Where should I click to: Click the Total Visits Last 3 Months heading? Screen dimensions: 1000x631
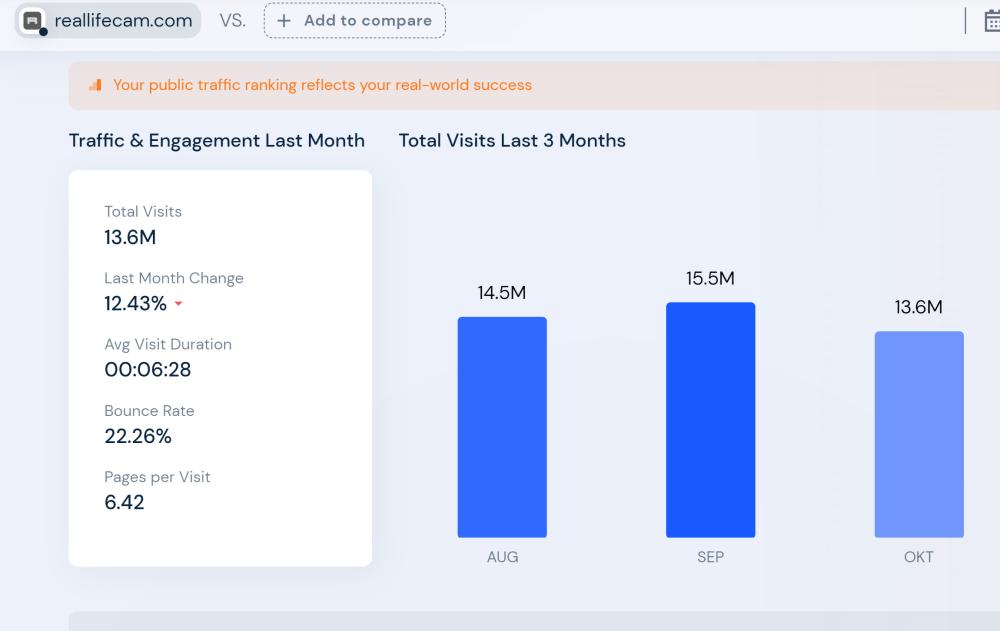(512, 141)
